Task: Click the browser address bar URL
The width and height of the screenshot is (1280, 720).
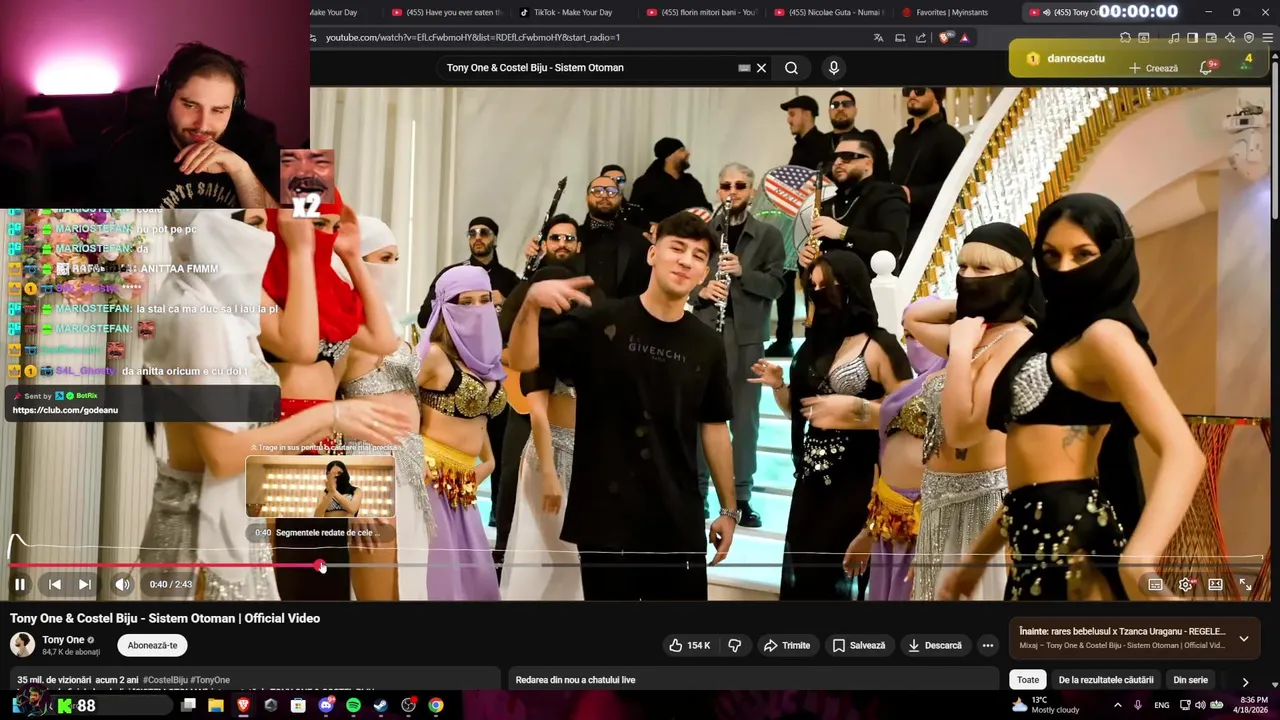Action: point(473,37)
